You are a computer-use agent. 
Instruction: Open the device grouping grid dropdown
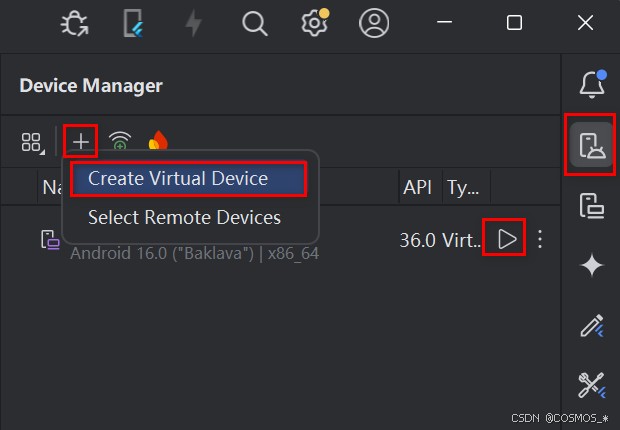[33, 142]
